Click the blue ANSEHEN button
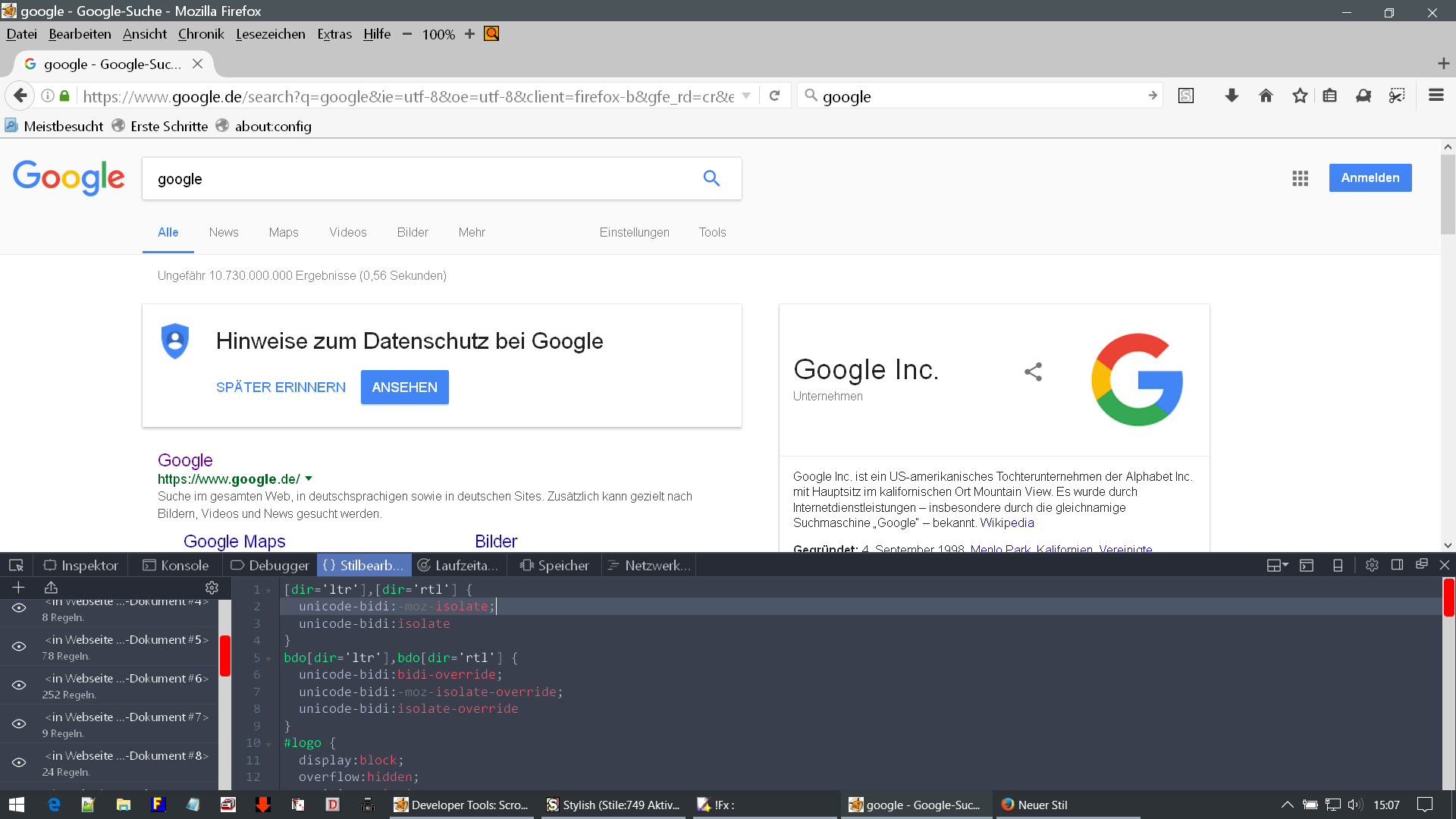The image size is (1456, 819). coord(404,388)
